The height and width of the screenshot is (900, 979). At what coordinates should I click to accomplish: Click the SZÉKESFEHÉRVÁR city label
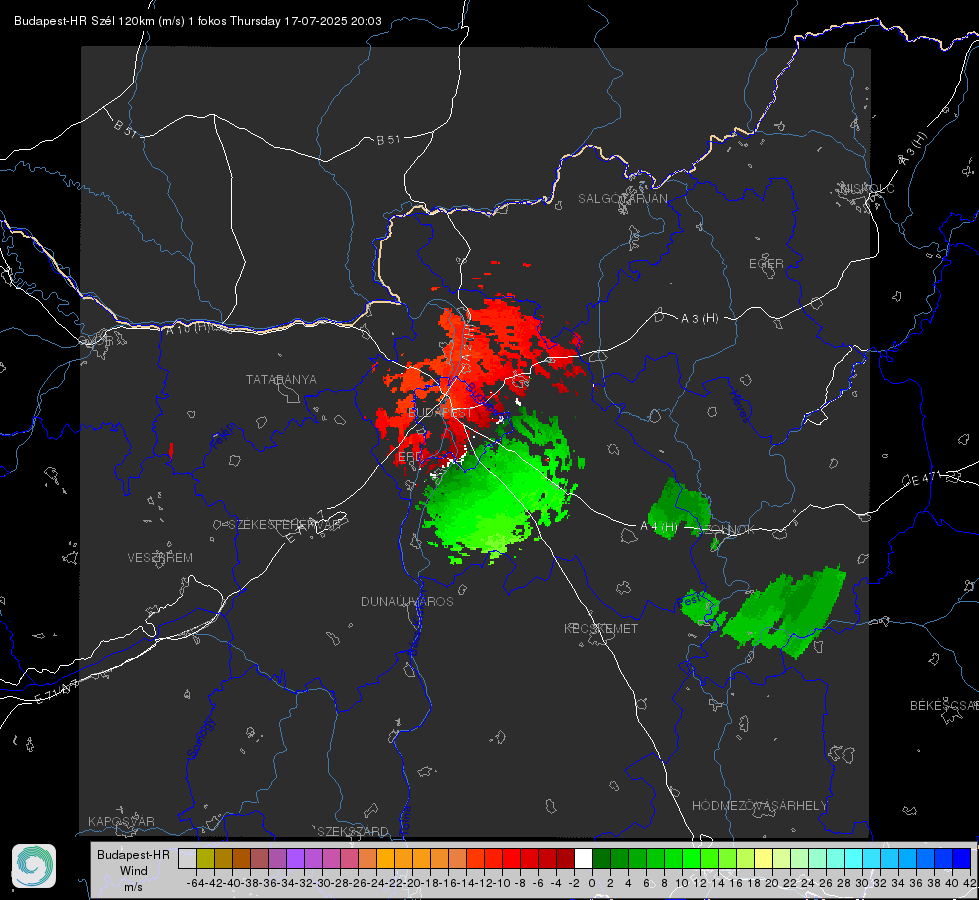pos(285,525)
